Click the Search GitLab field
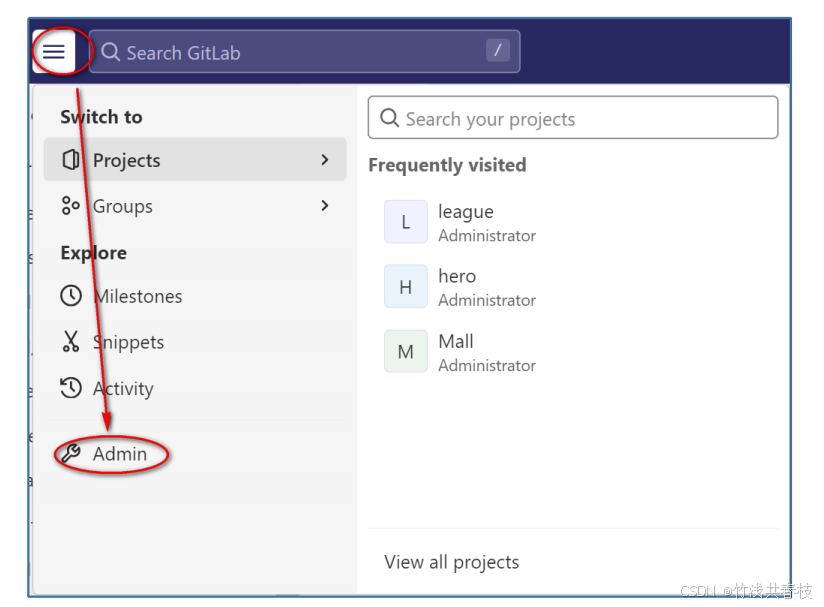The width and height of the screenshot is (824, 607). [305, 52]
